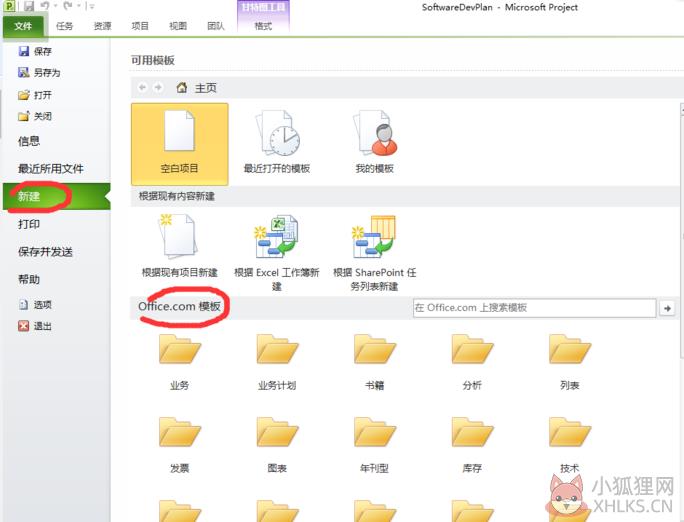Click the forward arrow in template navigation
The image size is (684, 522).
pyautogui.click(x=158, y=87)
